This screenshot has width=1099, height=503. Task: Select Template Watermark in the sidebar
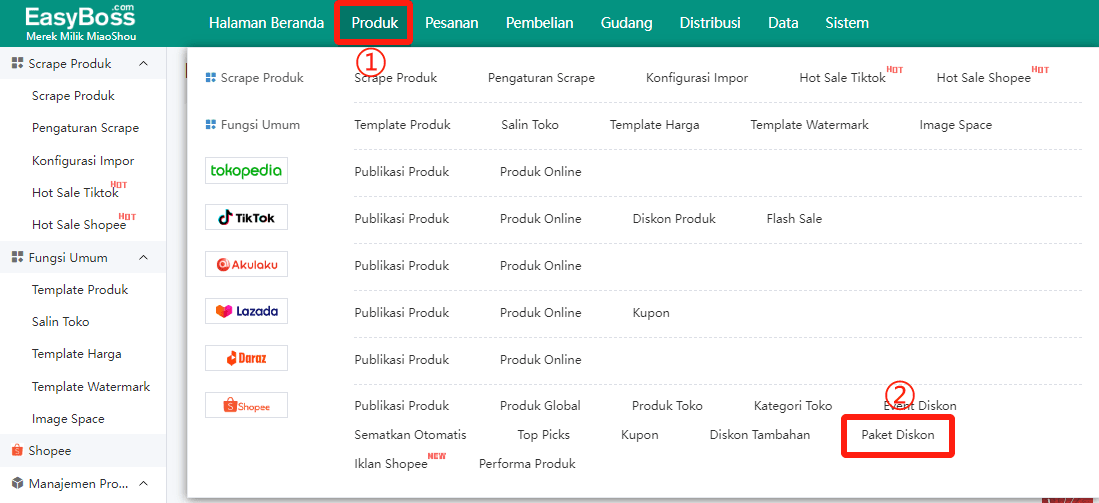pyautogui.click(x=91, y=386)
